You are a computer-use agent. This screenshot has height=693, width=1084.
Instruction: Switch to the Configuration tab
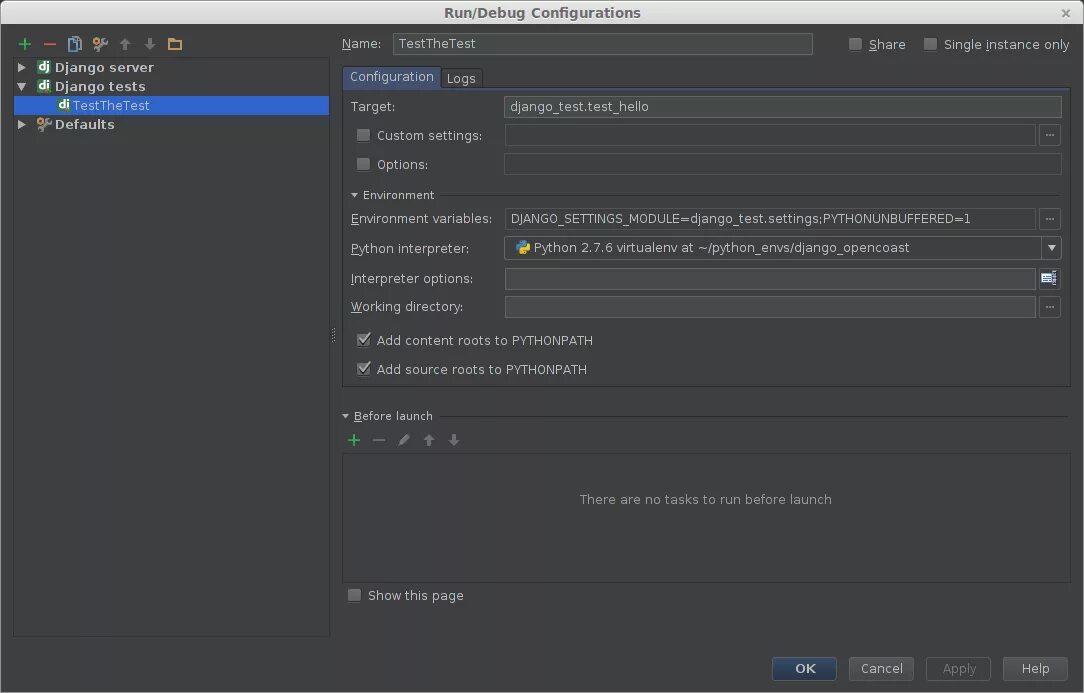391,77
